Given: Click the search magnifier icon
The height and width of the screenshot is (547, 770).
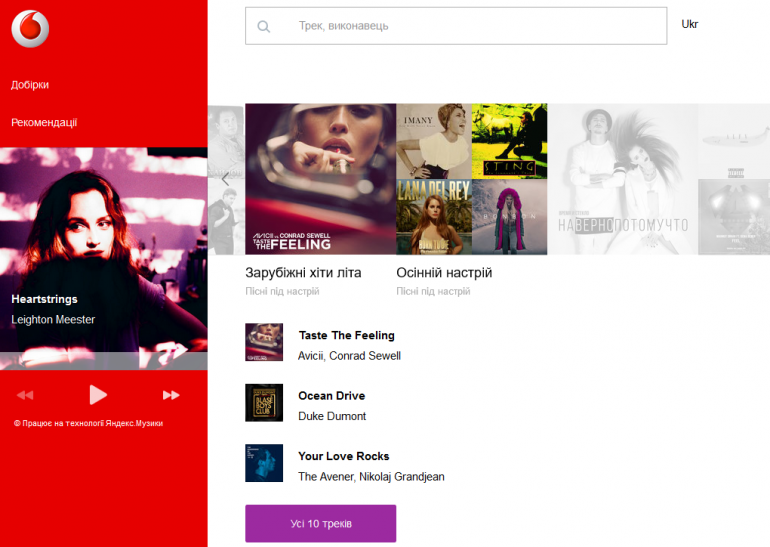Looking at the screenshot, I should [x=264, y=27].
